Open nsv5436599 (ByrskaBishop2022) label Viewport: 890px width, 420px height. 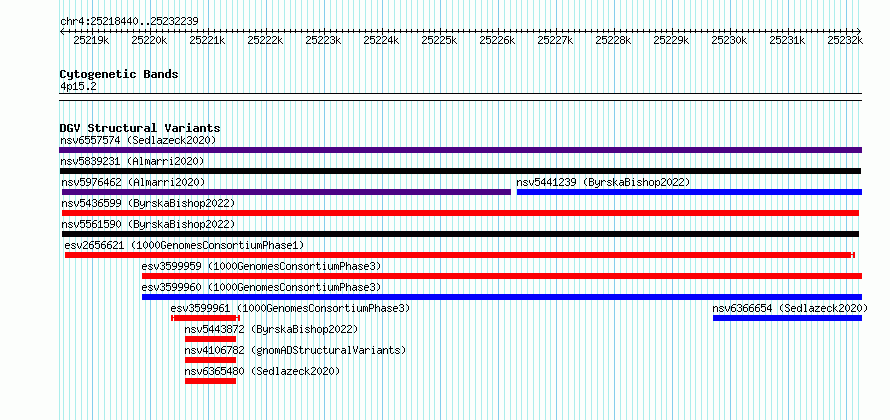click(148, 203)
